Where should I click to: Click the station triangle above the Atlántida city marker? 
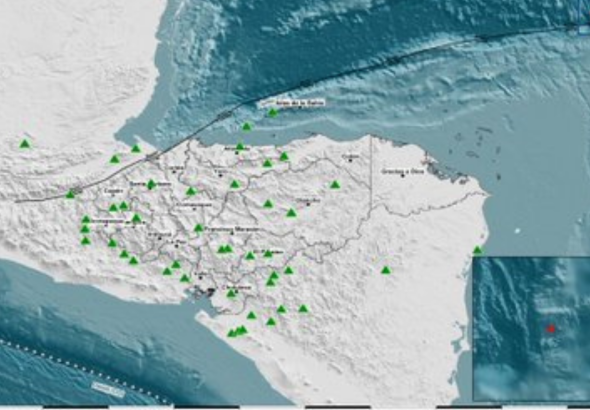coord(240,146)
